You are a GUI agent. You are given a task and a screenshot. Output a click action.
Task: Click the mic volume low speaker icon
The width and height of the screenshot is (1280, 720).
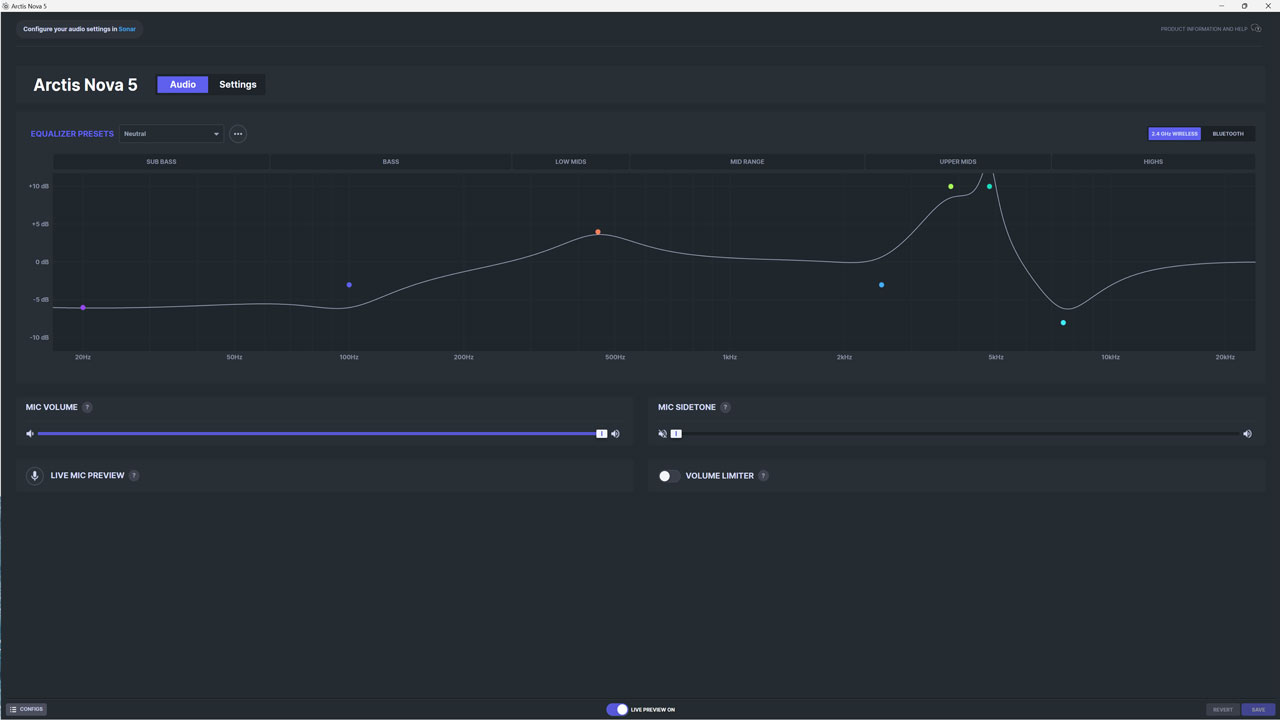[30, 434]
